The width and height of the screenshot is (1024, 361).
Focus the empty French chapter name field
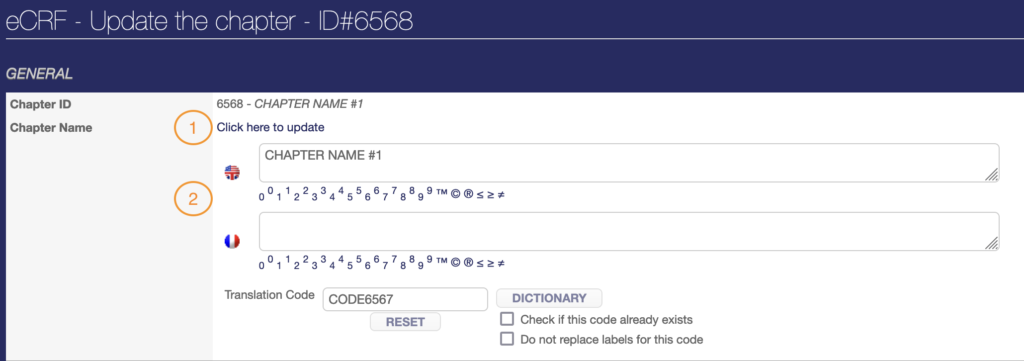pyautogui.click(x=629, y=231)
